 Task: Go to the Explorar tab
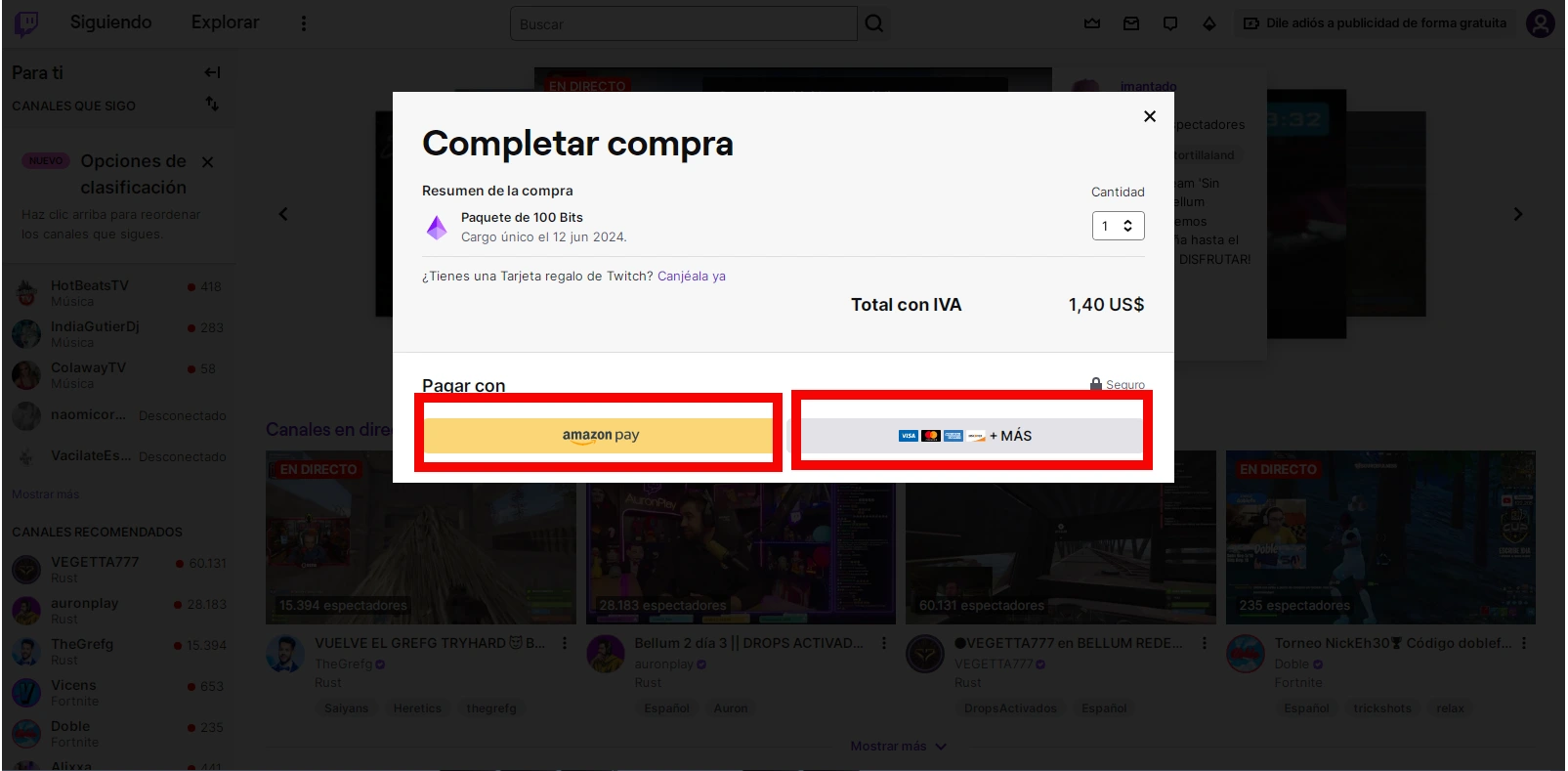[x=225, y=22]
